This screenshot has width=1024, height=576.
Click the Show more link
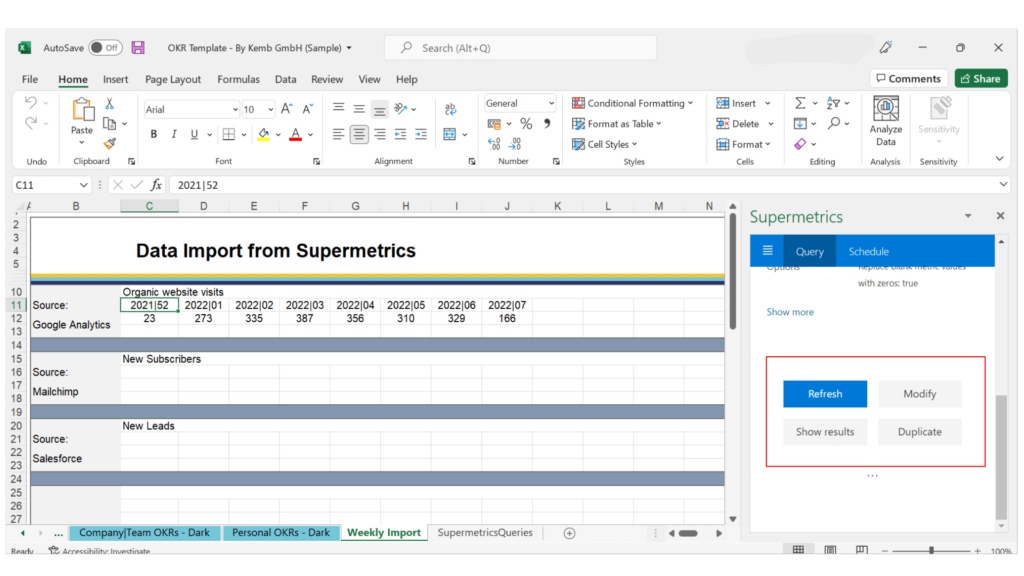(x=790, y=312)
